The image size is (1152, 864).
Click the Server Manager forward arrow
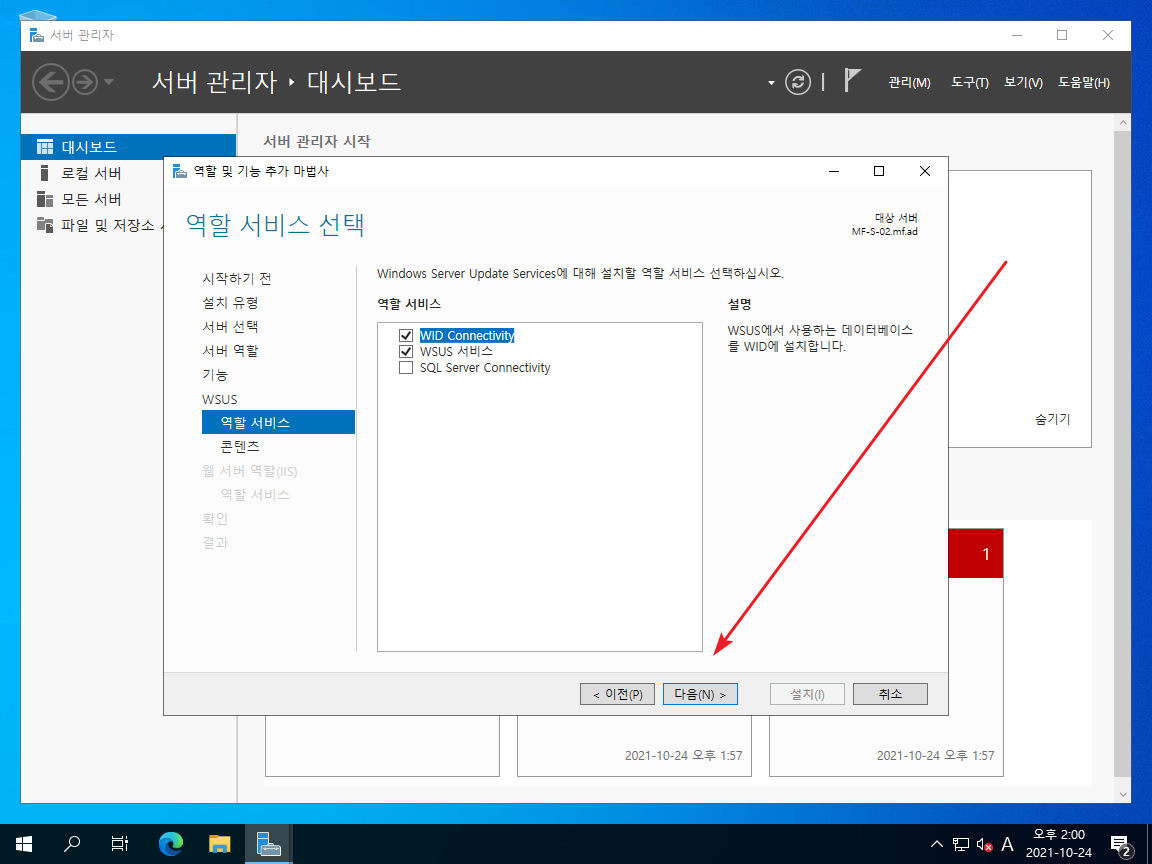click(85, 82)
